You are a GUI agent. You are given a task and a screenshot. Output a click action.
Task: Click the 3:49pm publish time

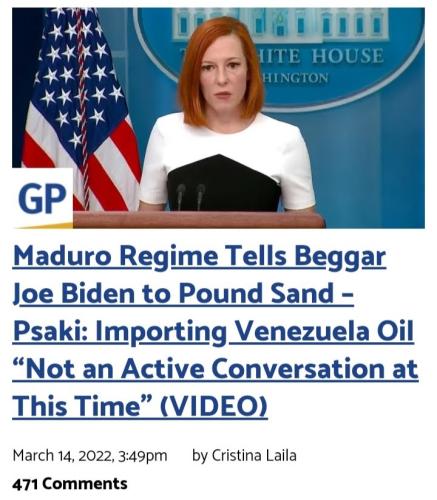(143, 456)
